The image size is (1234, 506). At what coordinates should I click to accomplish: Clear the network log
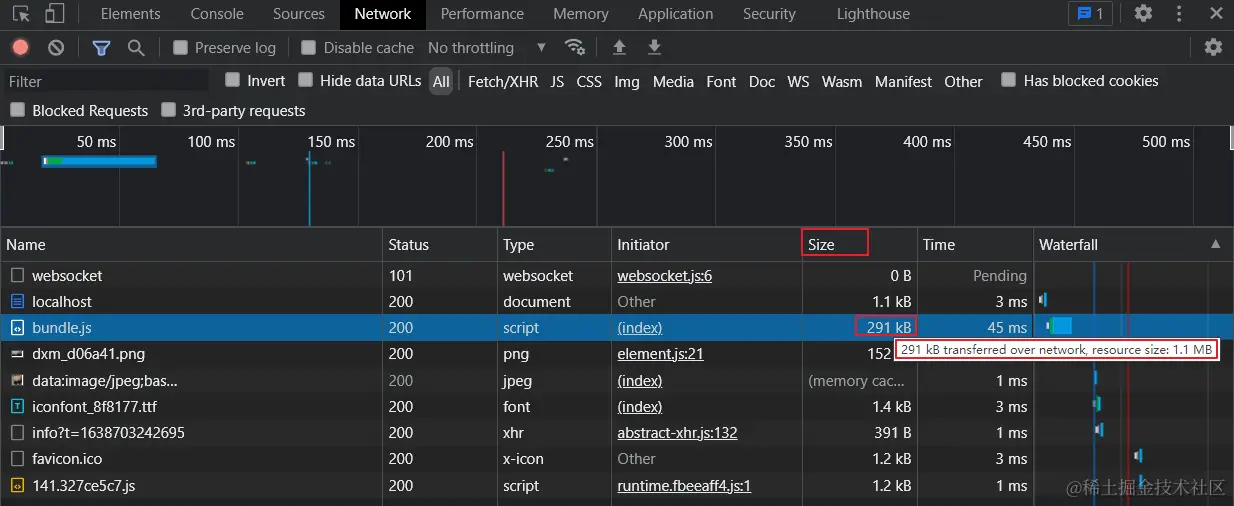tap(56, 48)
